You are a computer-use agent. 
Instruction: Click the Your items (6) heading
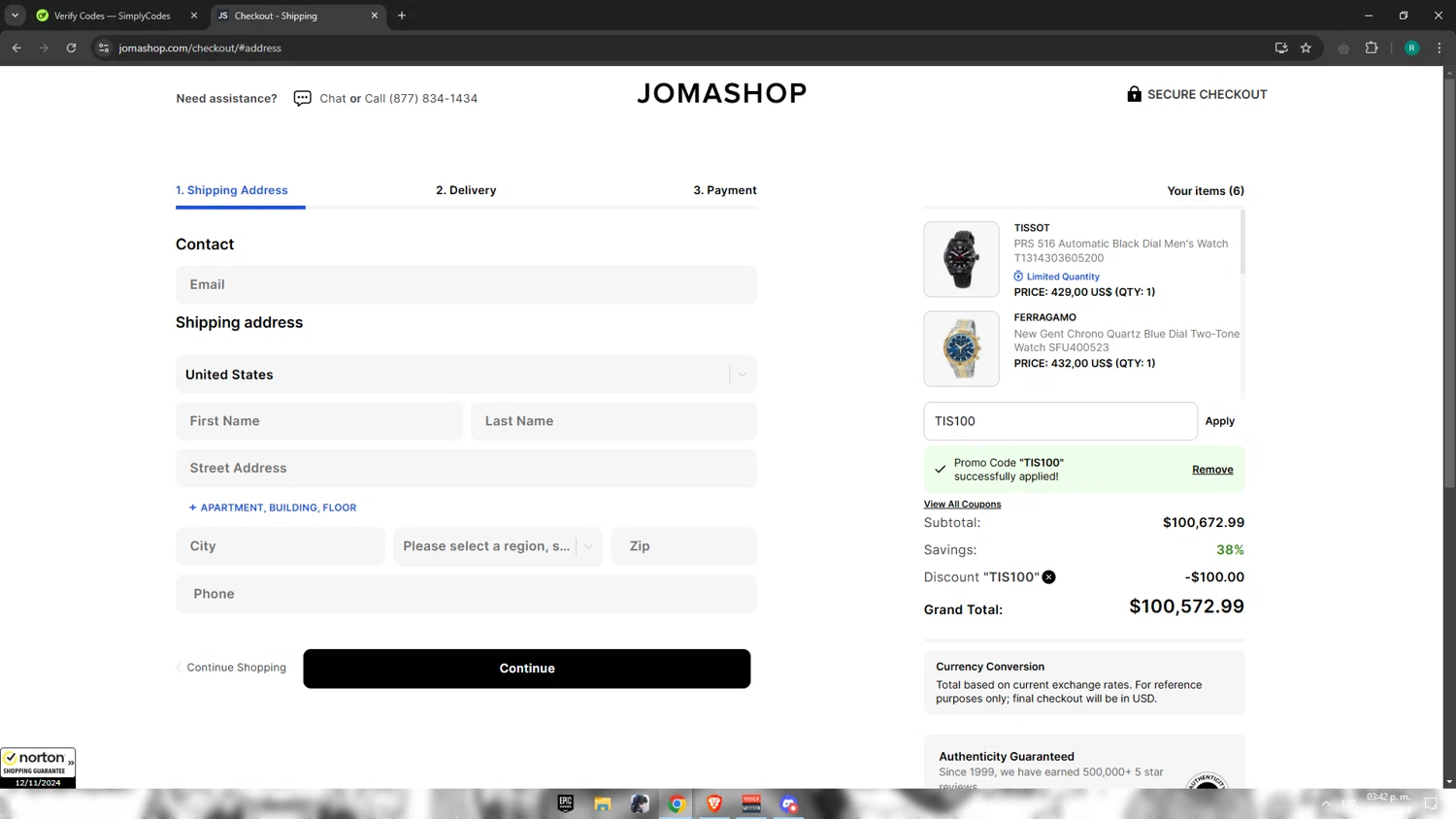point(1206,190)
